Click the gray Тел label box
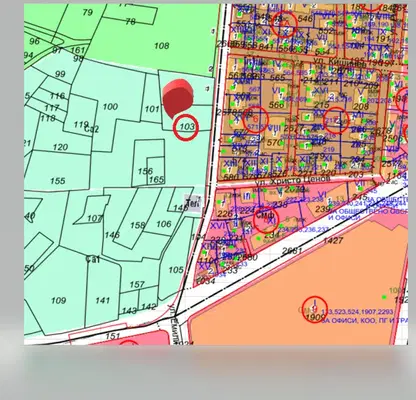 (x=193, y=203)
